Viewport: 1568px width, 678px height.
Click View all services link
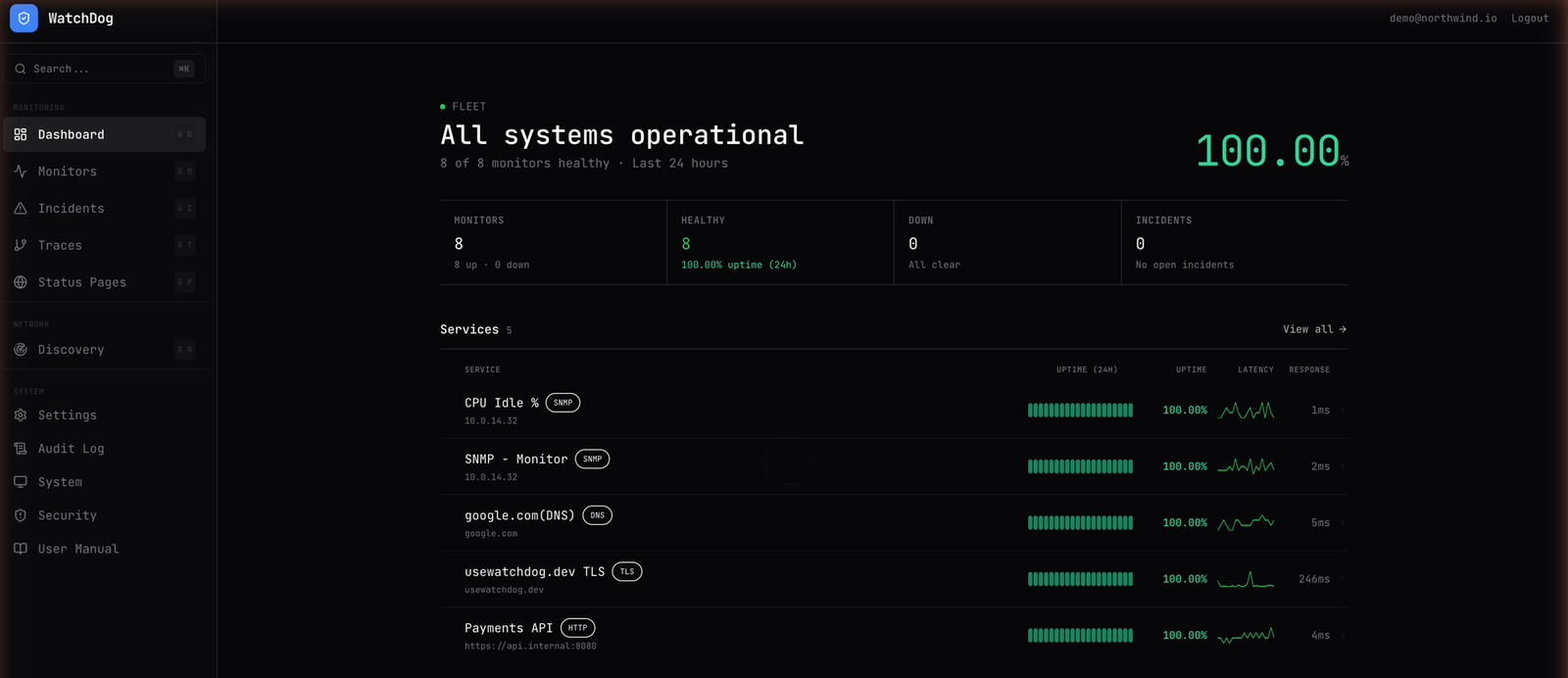pyautogui.click(x=1315, y=329)
